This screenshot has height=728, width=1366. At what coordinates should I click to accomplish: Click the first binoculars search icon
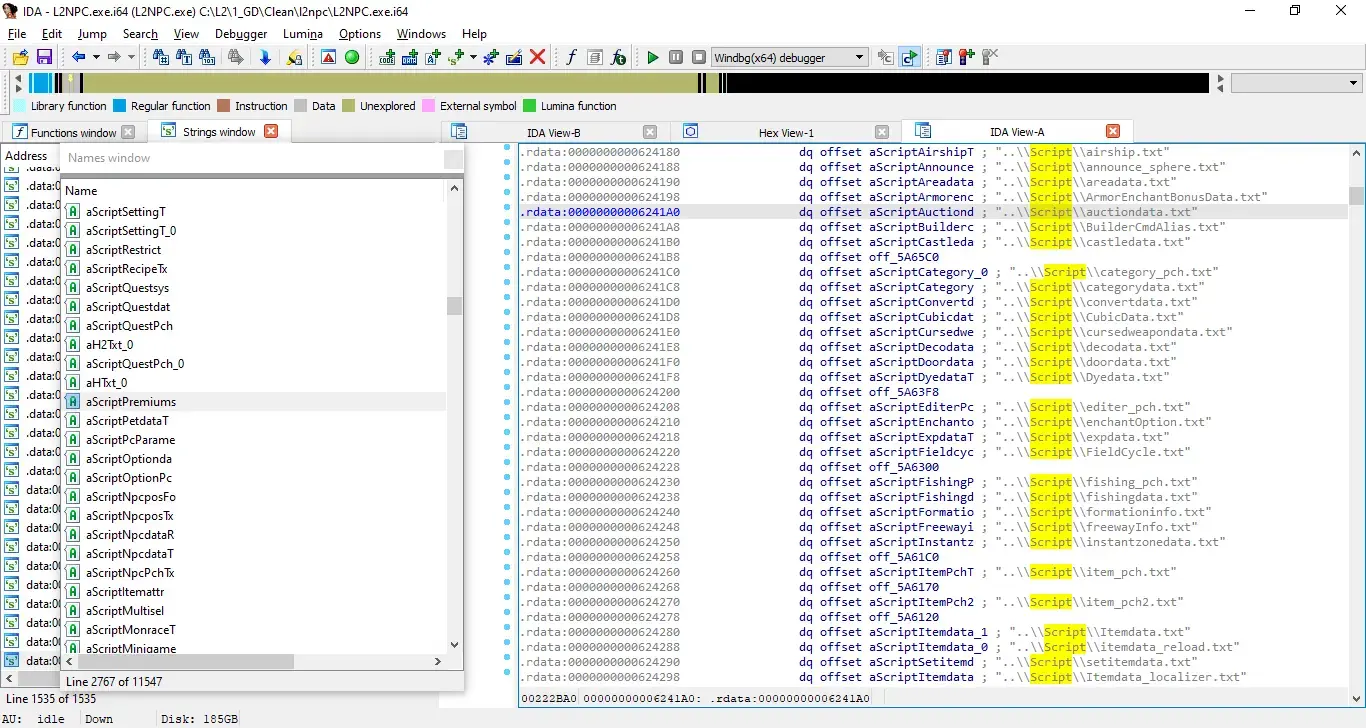161,57
